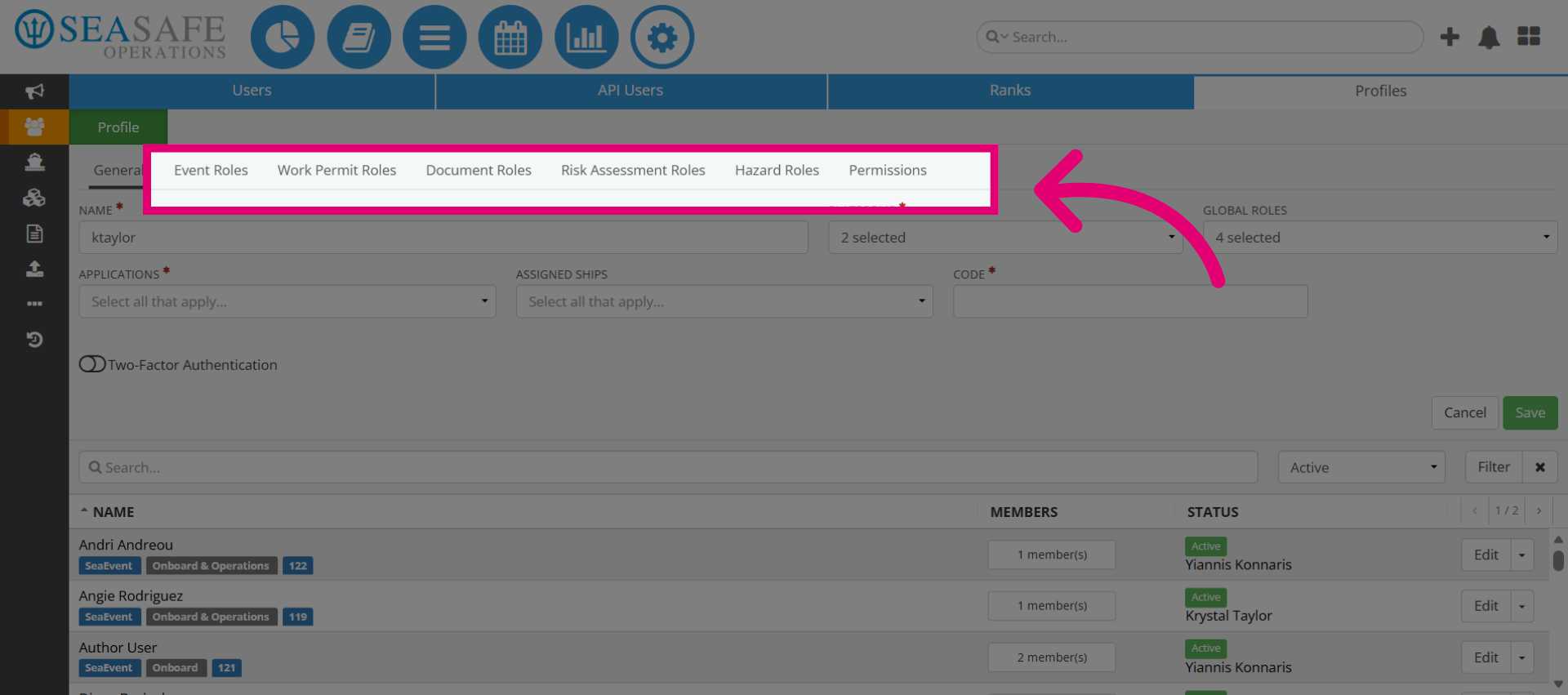
Task: View Andri Andreou's 1 member(s)
Action: pos(1052,555)
